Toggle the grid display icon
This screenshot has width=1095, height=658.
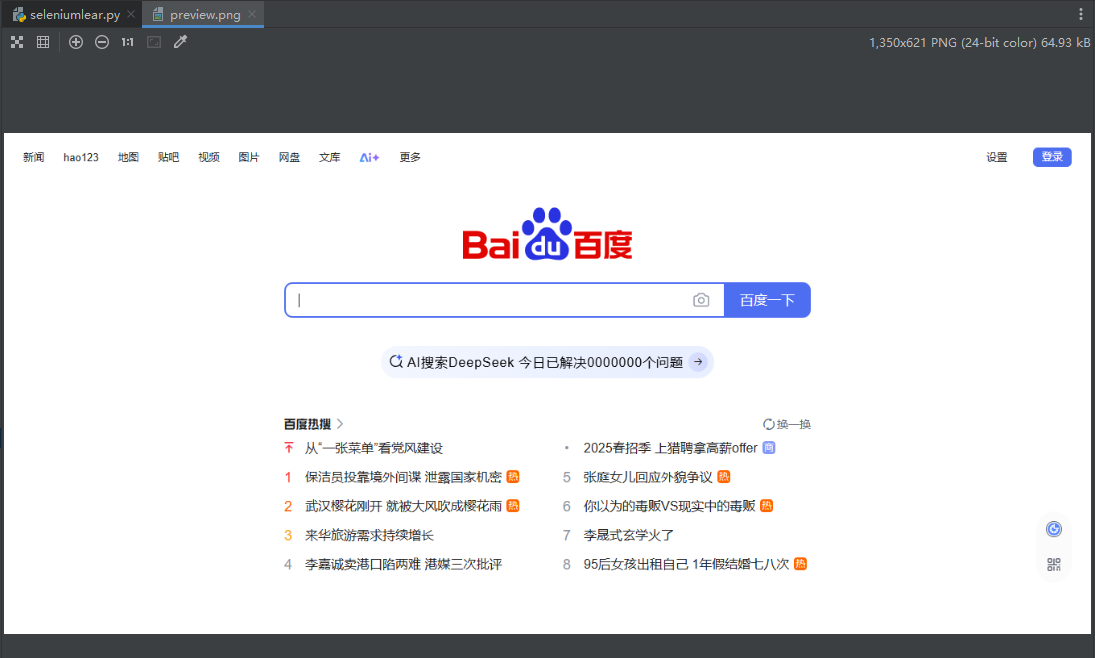pyautogui.click(x=43, y=42)
